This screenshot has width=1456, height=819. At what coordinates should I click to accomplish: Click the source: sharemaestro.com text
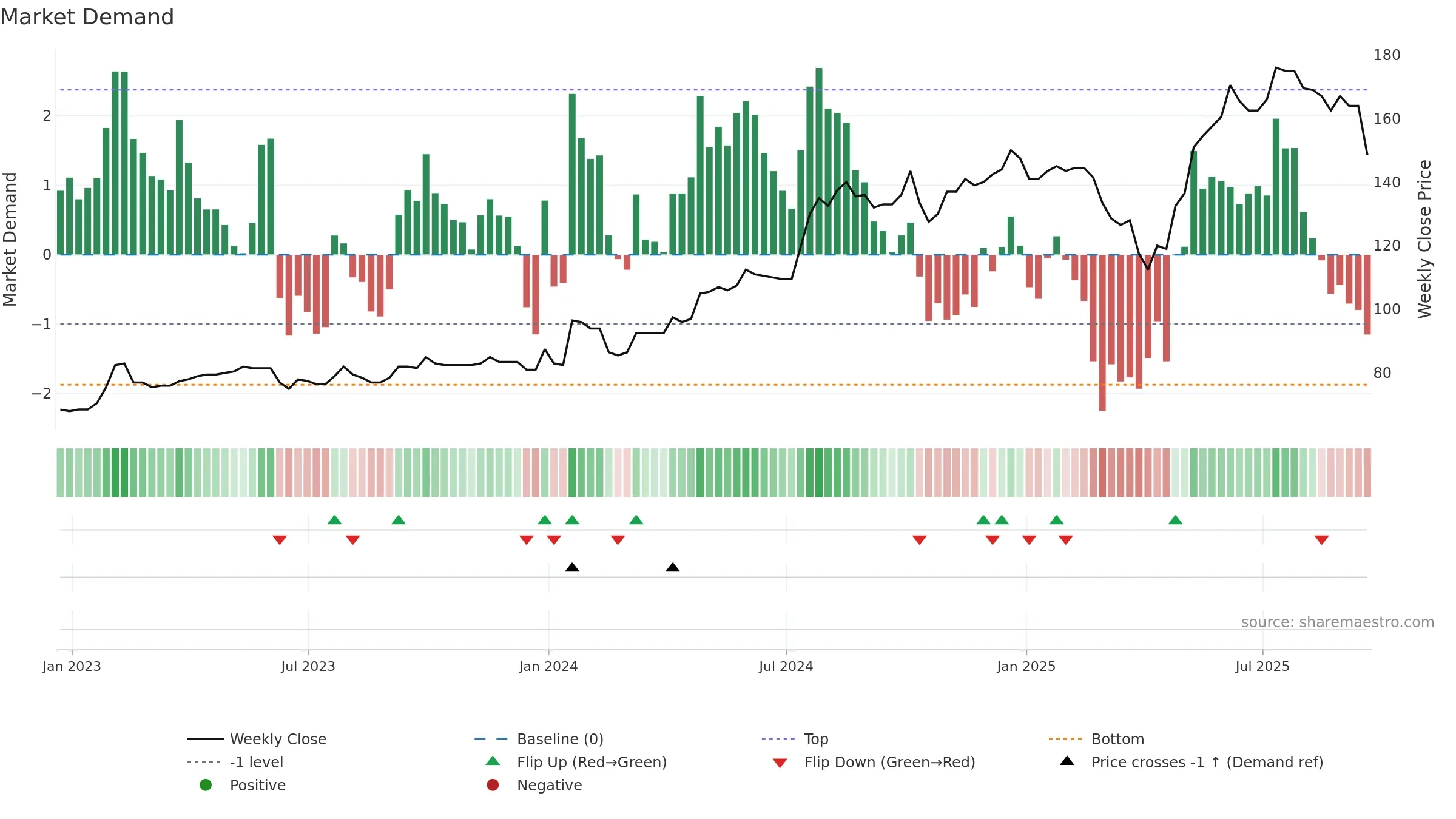(1338, 622)
